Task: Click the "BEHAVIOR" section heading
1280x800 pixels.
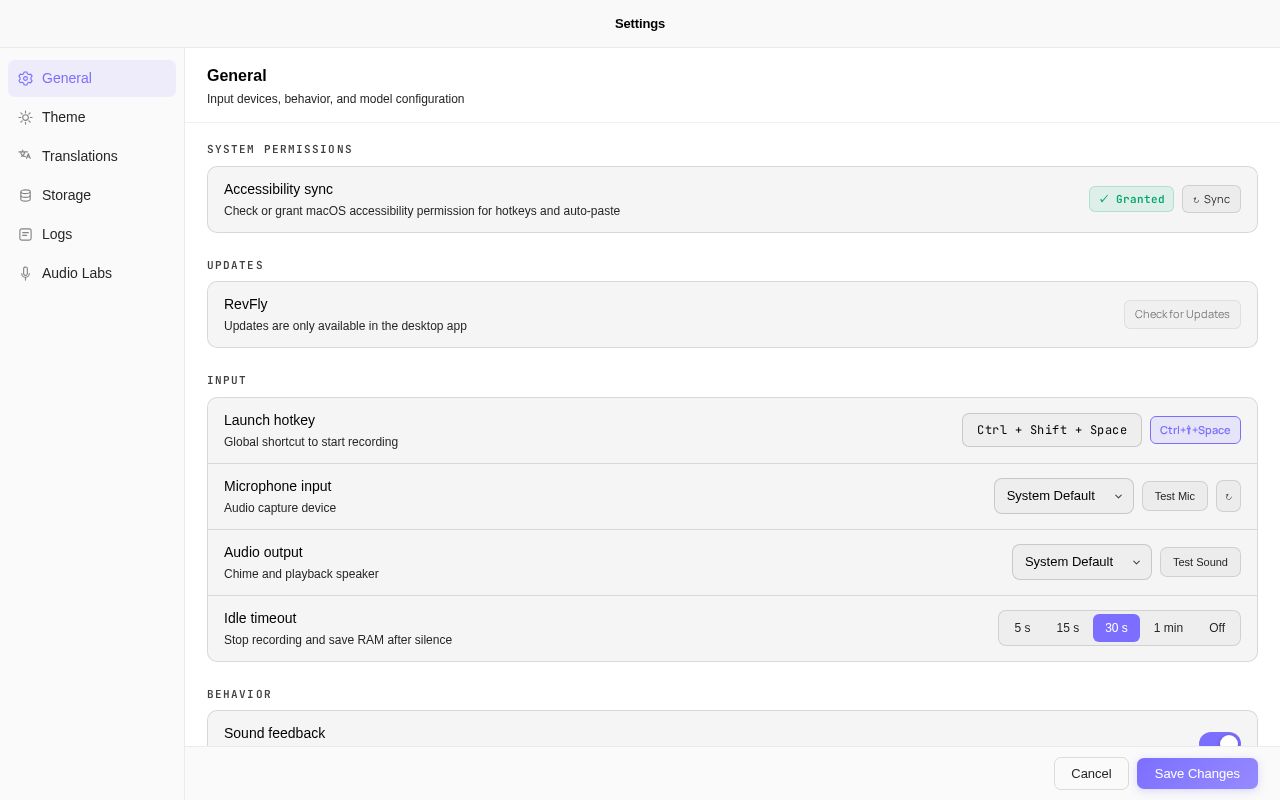Action: tap(239, 695)
